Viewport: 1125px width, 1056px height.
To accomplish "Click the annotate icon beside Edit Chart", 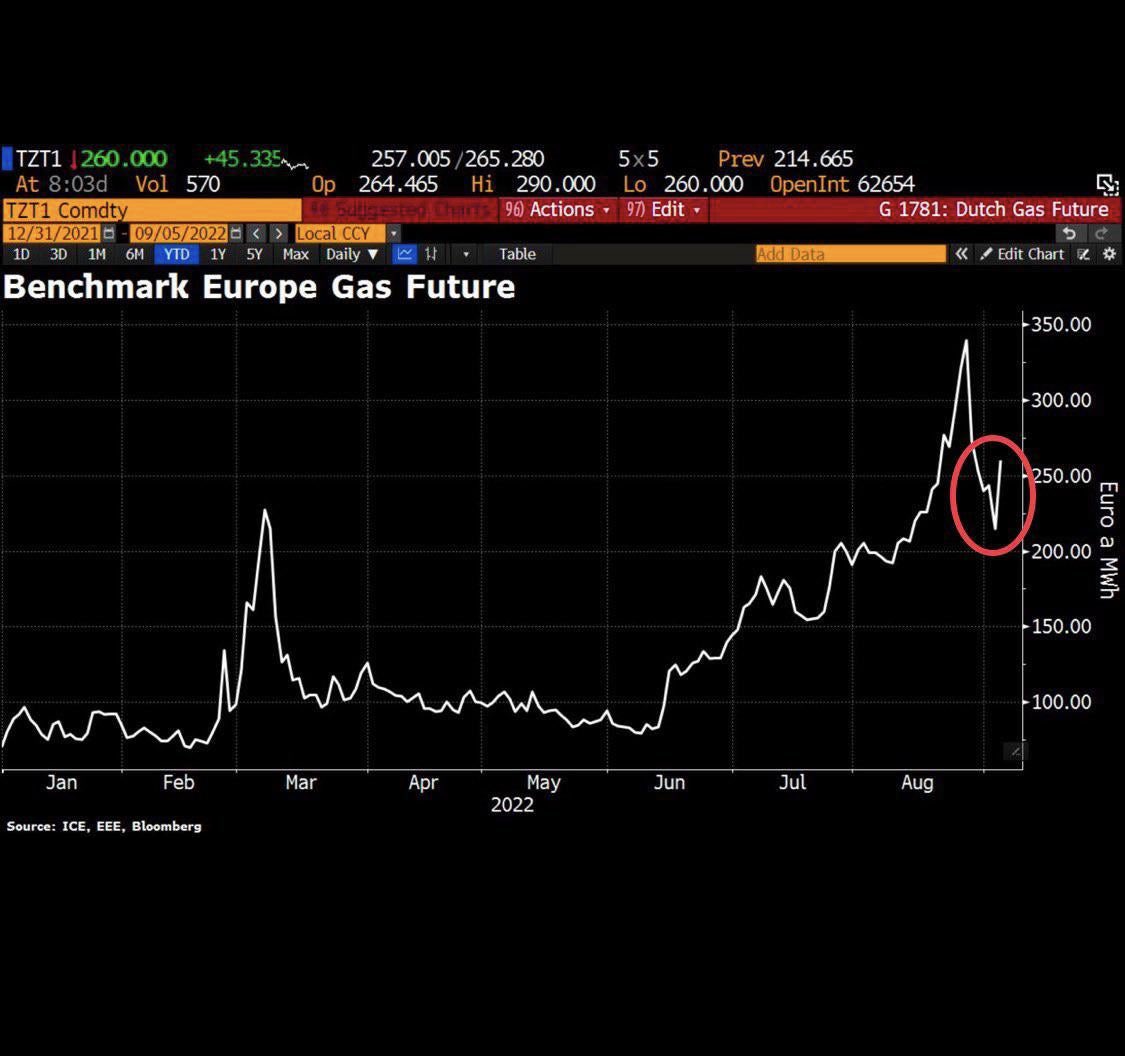I will click(x=1083, y=254).
